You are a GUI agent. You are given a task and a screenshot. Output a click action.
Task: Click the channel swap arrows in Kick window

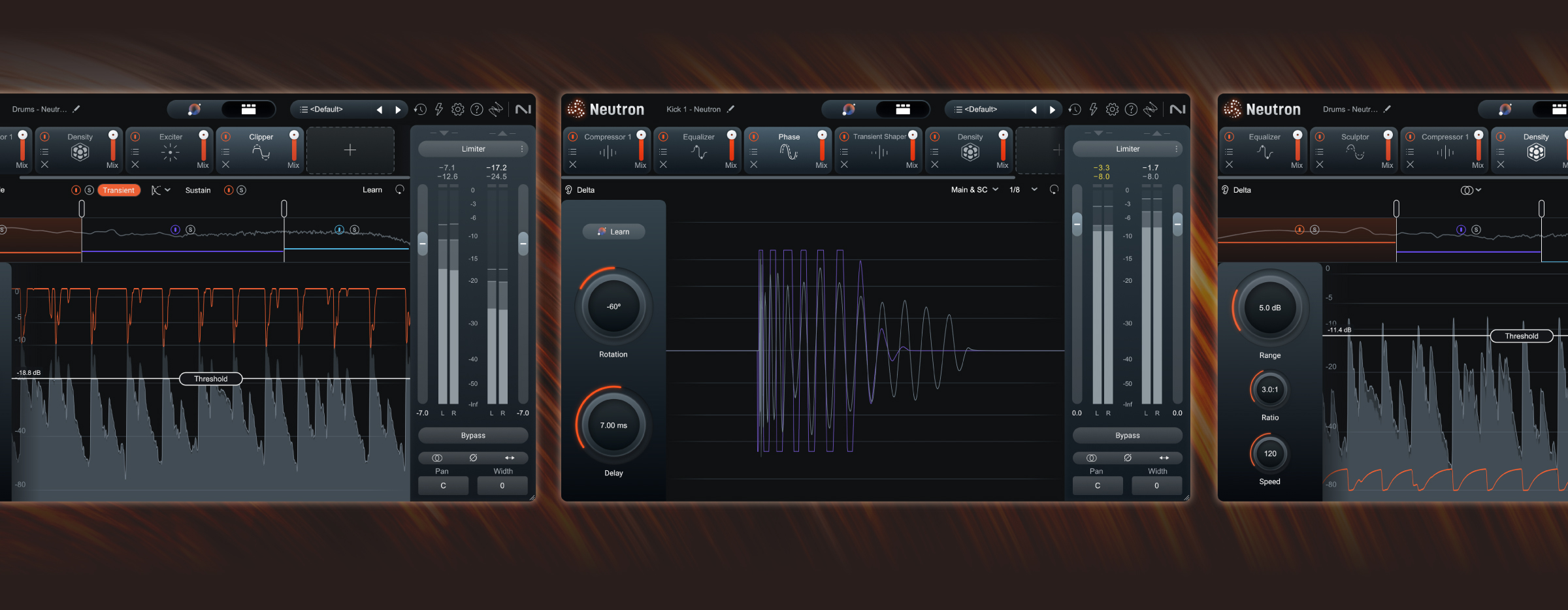pos(1164,458)
